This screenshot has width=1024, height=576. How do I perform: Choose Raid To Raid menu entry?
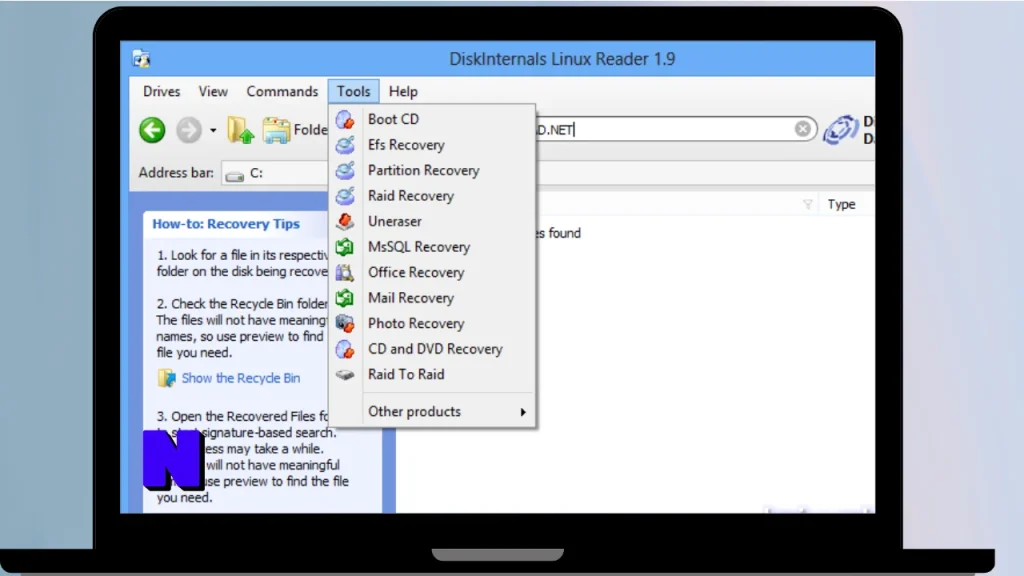click(433, 374)
